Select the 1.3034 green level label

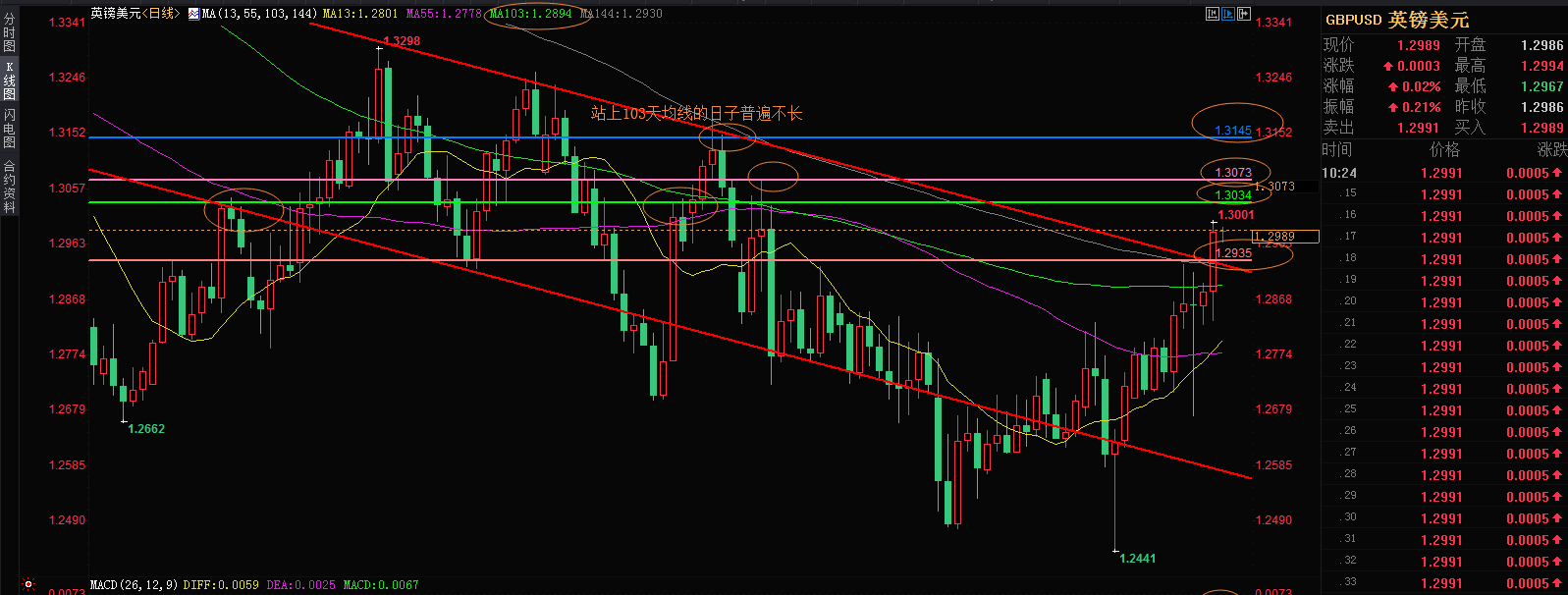click(1233, 195)
